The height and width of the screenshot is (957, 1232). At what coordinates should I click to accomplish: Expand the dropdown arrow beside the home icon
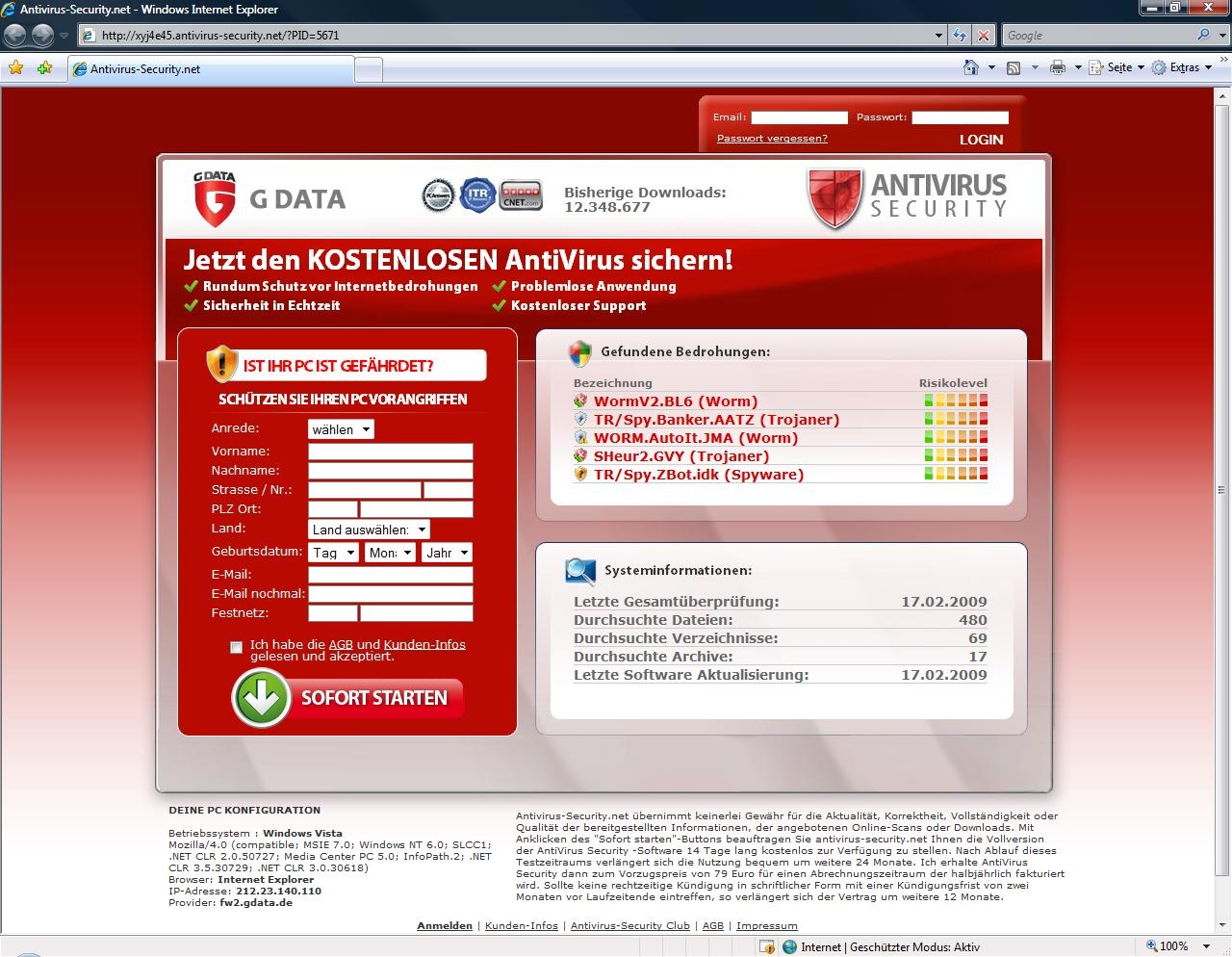pyautogui.click(x=991, y=67)
